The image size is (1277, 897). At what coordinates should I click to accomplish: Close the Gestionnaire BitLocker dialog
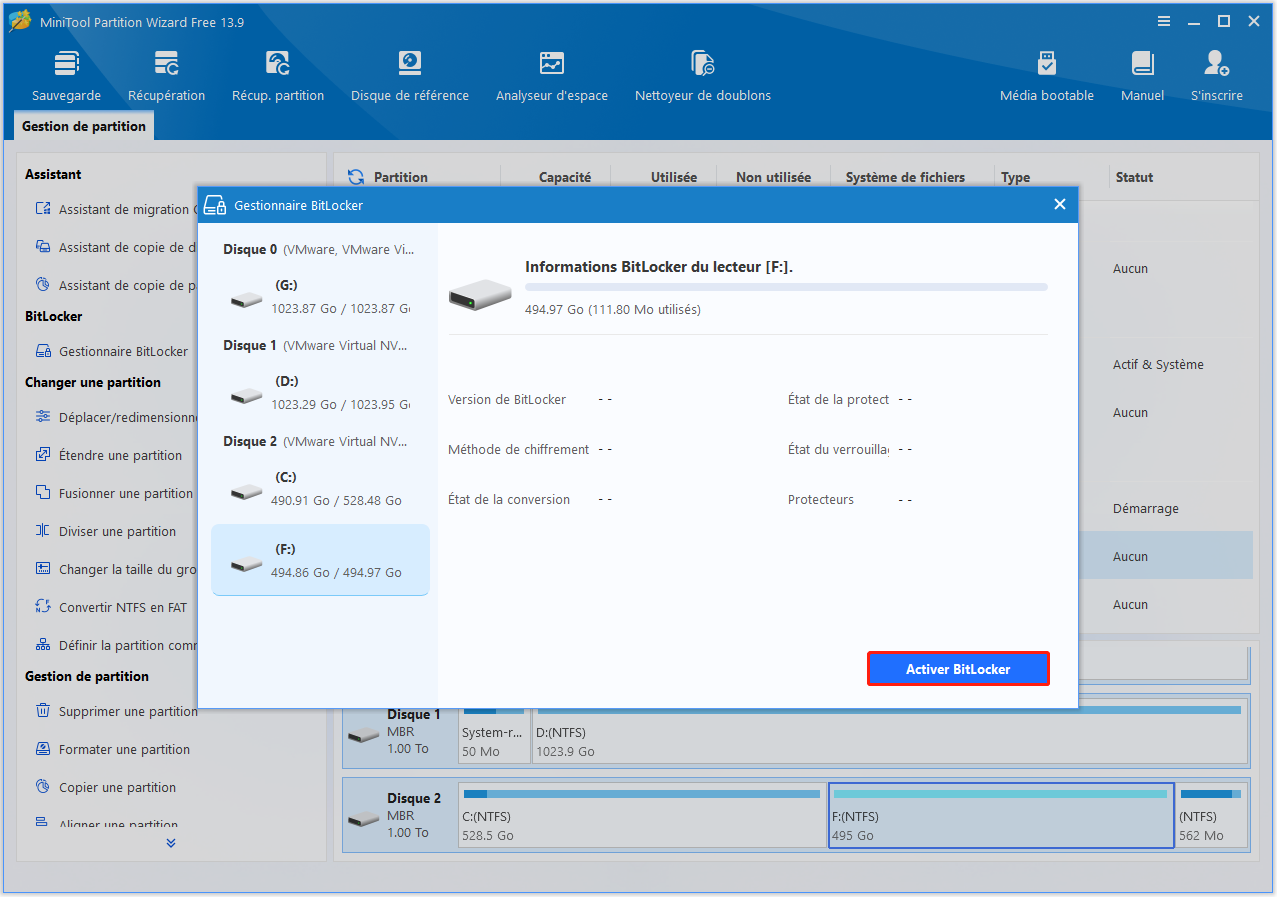coord(1059,204)
